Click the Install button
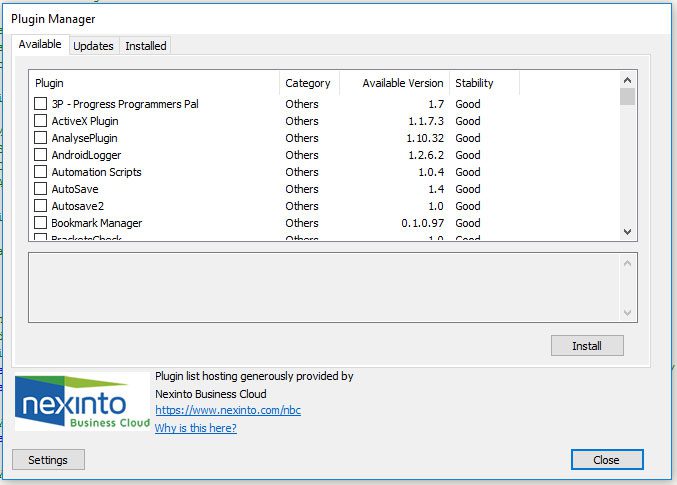This screenshot has width=677, height=485. coord(587,346)
